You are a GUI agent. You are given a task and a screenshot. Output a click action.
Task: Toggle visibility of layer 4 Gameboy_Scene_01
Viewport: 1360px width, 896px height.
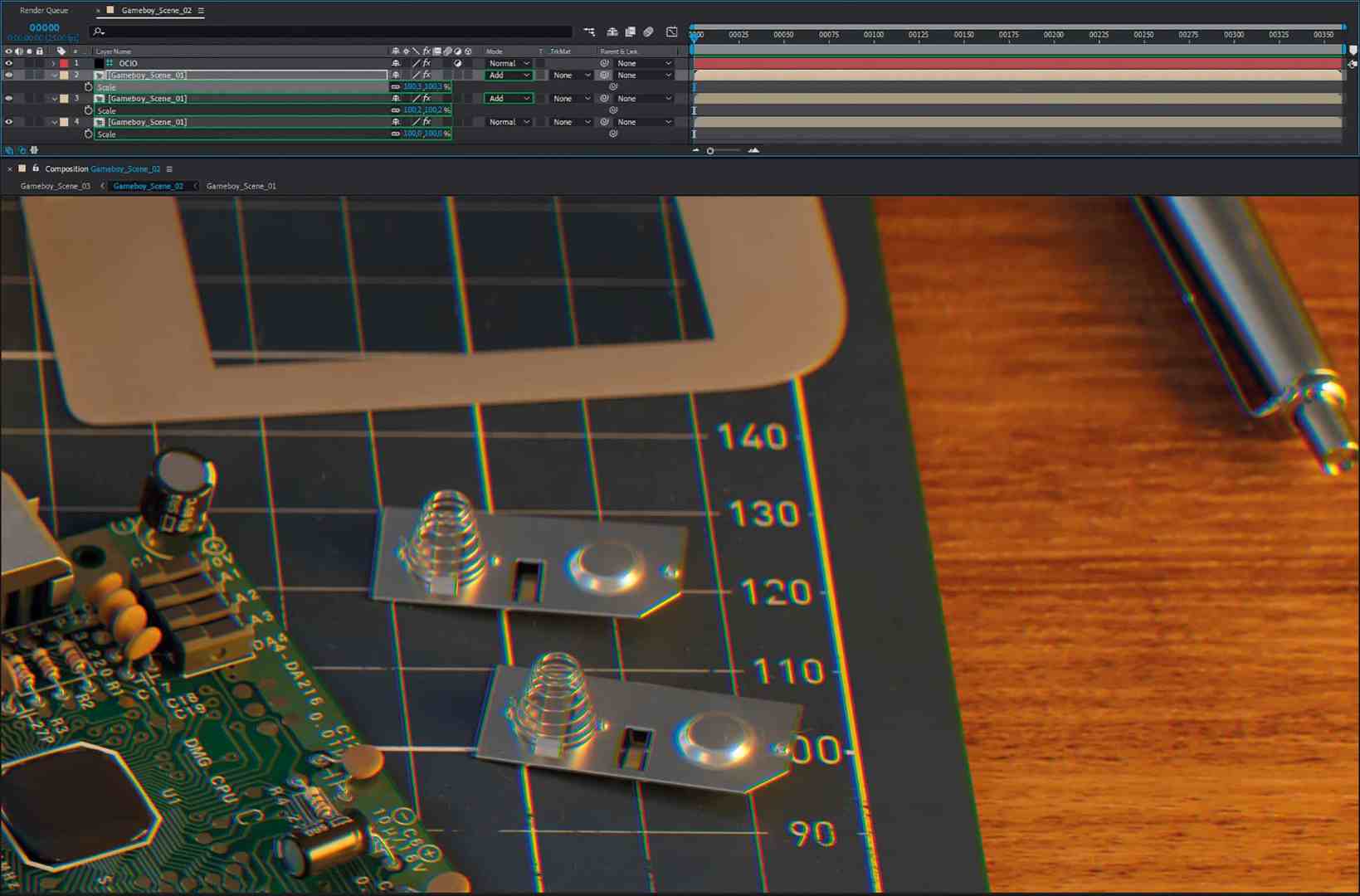click(x=9, y=122)
